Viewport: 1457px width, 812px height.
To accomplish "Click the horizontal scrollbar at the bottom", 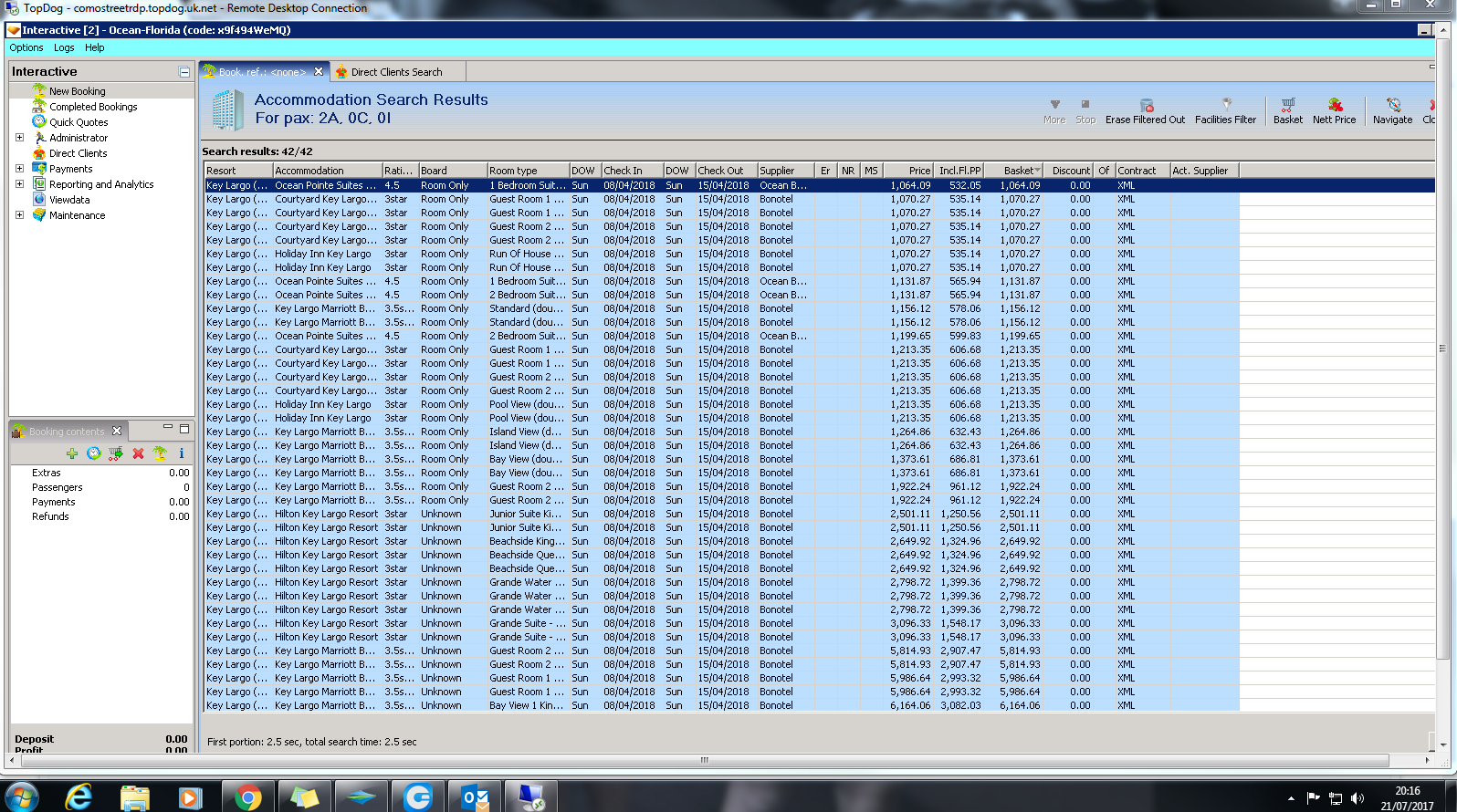I will (x=704, y=760).
